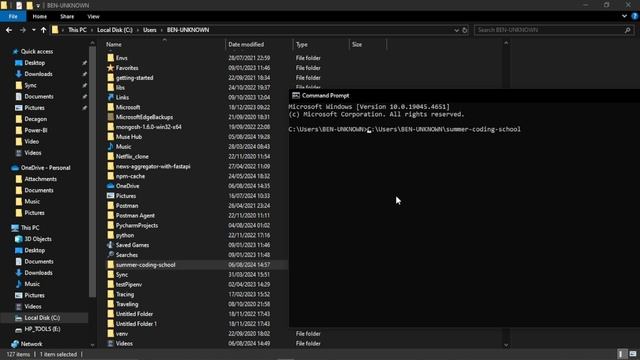This screenshot has width=640, height=360.
Task: Select the mongosh-1.6.0-win32-x64 folder
Action: pos(149,127)
